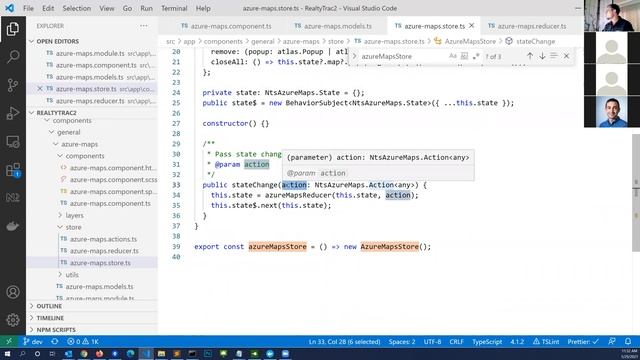Screen dimensions: 640x360
Task: Open the Help menu
Action: click(203, 8)
